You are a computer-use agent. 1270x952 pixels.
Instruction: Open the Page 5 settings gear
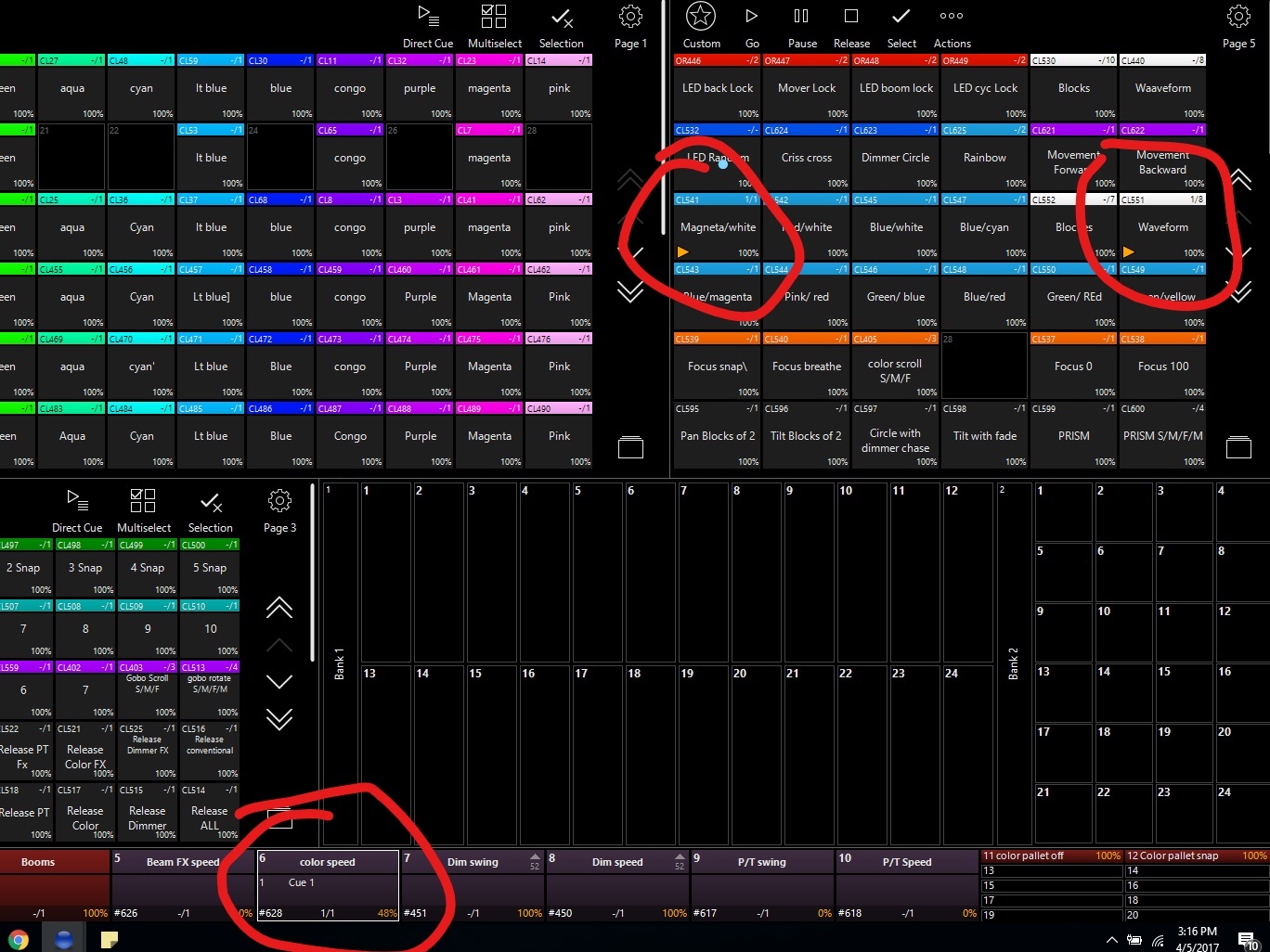point(1238,16)
